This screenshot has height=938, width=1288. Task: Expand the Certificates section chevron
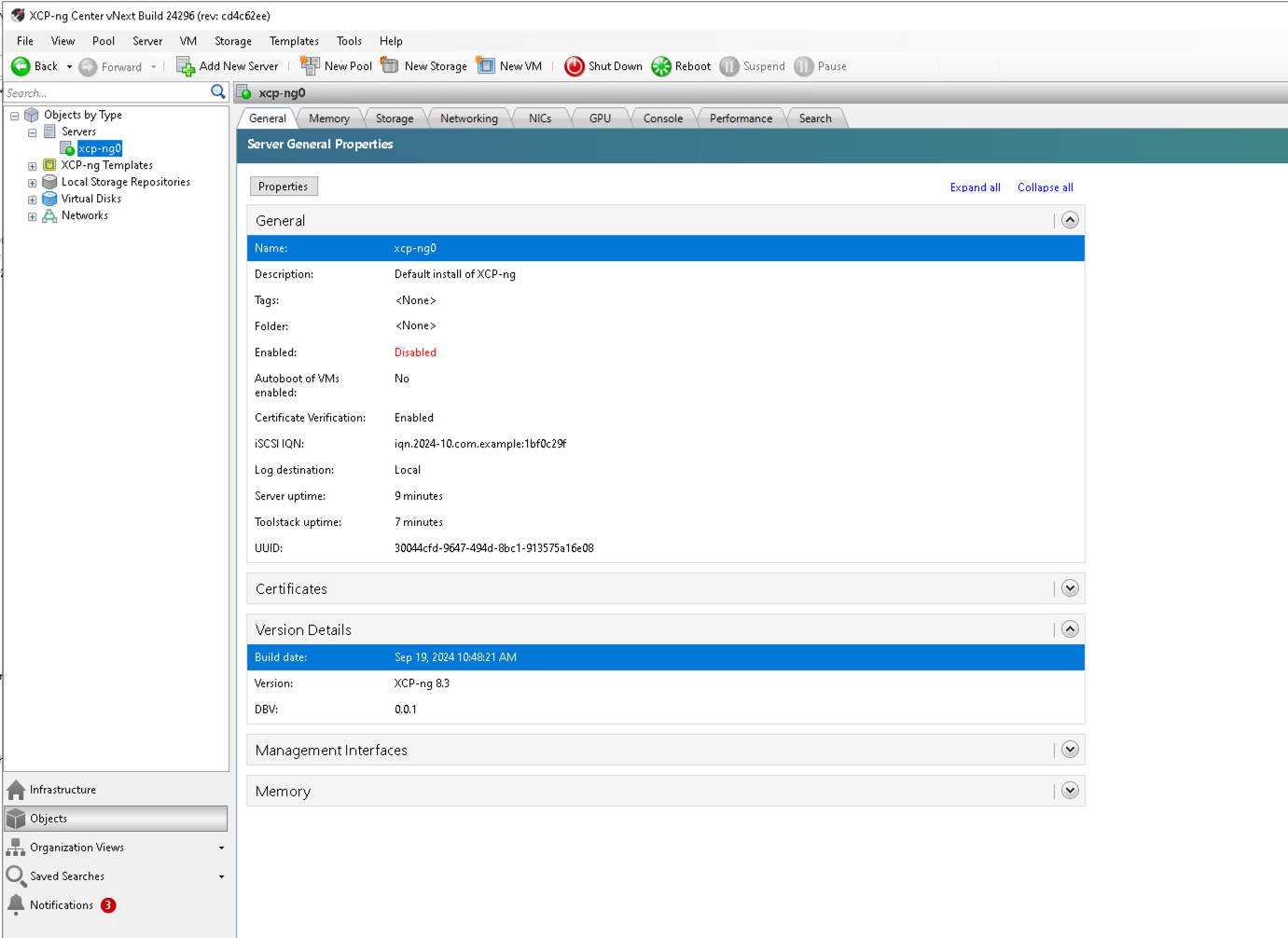click(x=1070, y=588)
